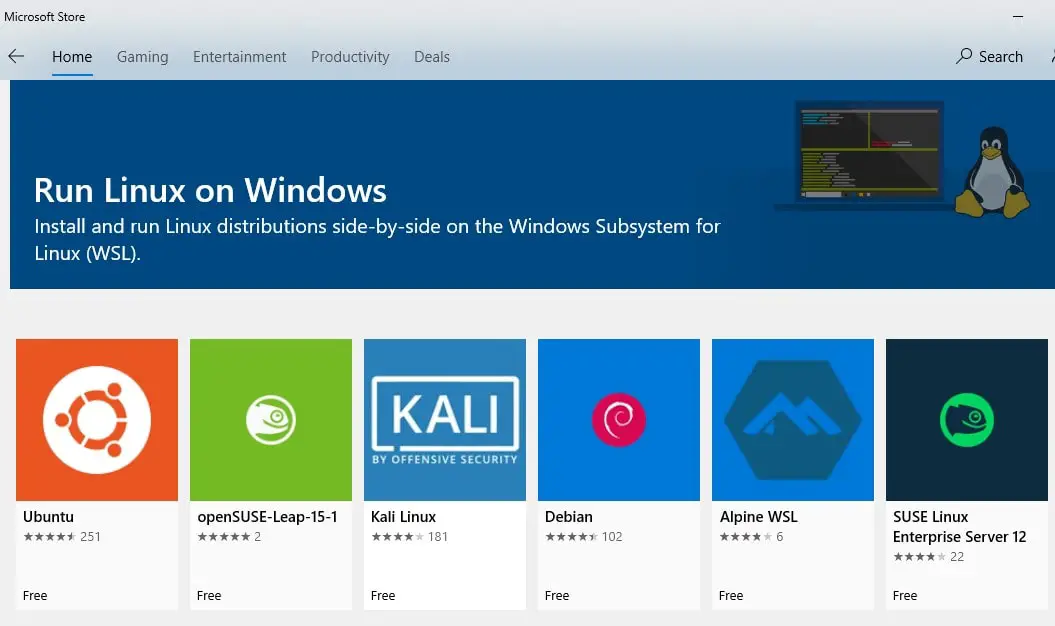Open the Deals section
Screen dimensions: 1055x626
pos(432,57)
